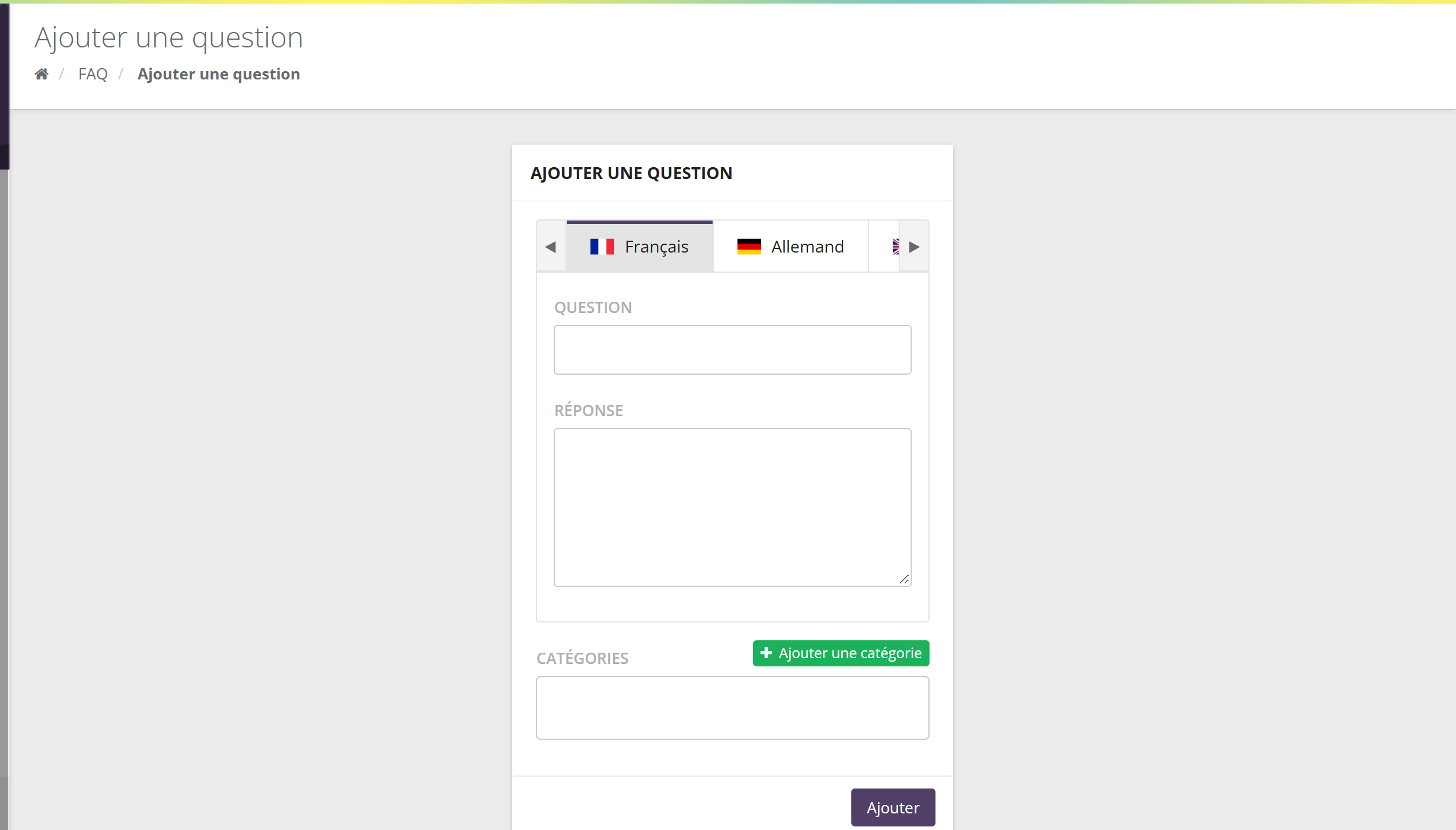This screenshot has height=830, width=1456.
Task: Click the plus icon in category button
Action: point(766,653)
